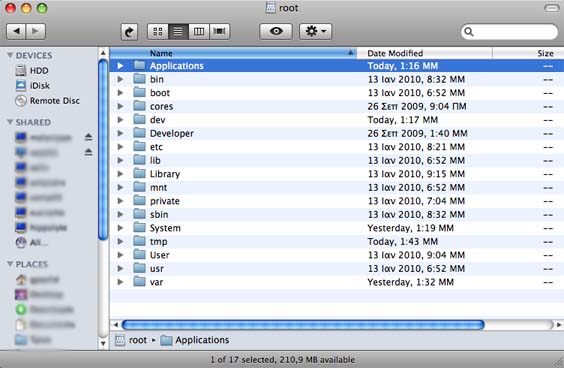The height and width of the screenshot is (368, 564).
Task: Toggle the toolbar with the pill button
Action: point(551,8)
